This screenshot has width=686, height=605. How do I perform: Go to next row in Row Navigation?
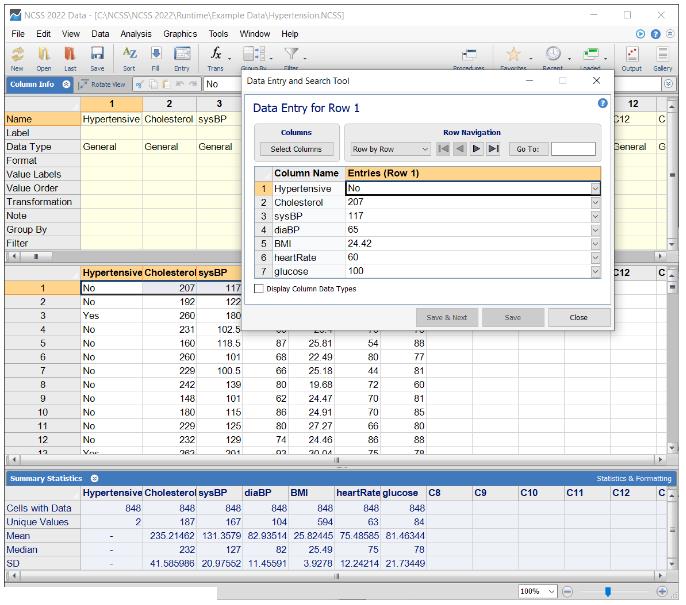click(477, 149)
